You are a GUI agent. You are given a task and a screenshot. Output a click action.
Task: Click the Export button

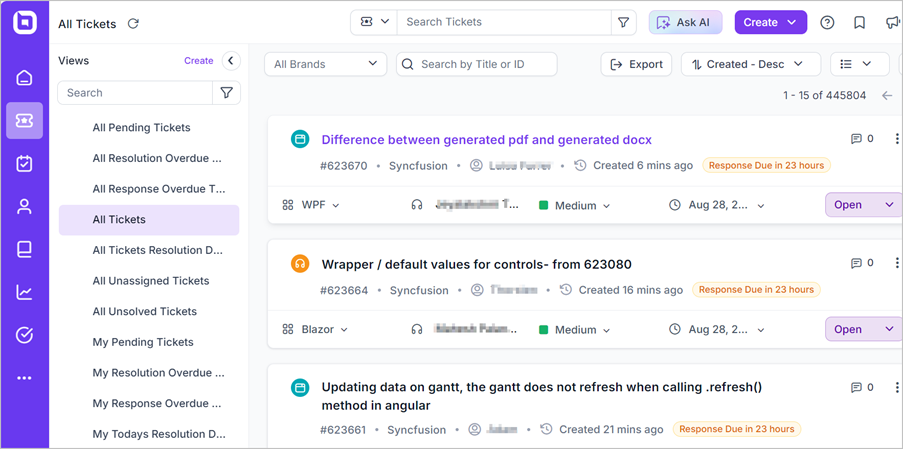point(636,64)
